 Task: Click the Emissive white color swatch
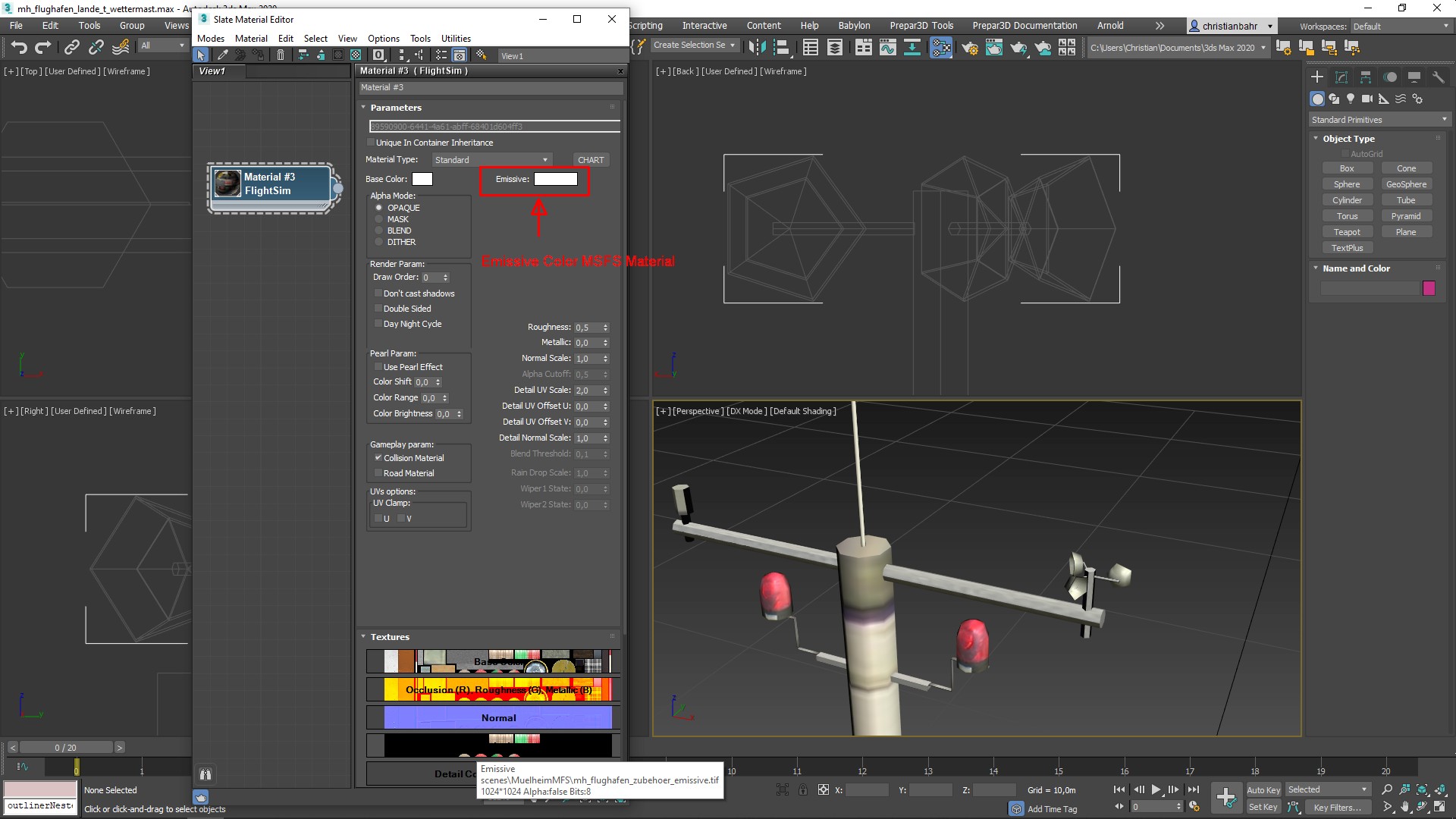556,179
